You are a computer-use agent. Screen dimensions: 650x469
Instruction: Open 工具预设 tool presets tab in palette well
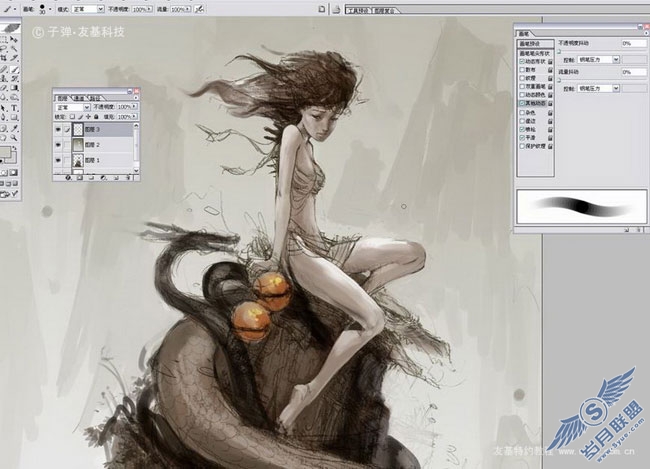[359, 10]
